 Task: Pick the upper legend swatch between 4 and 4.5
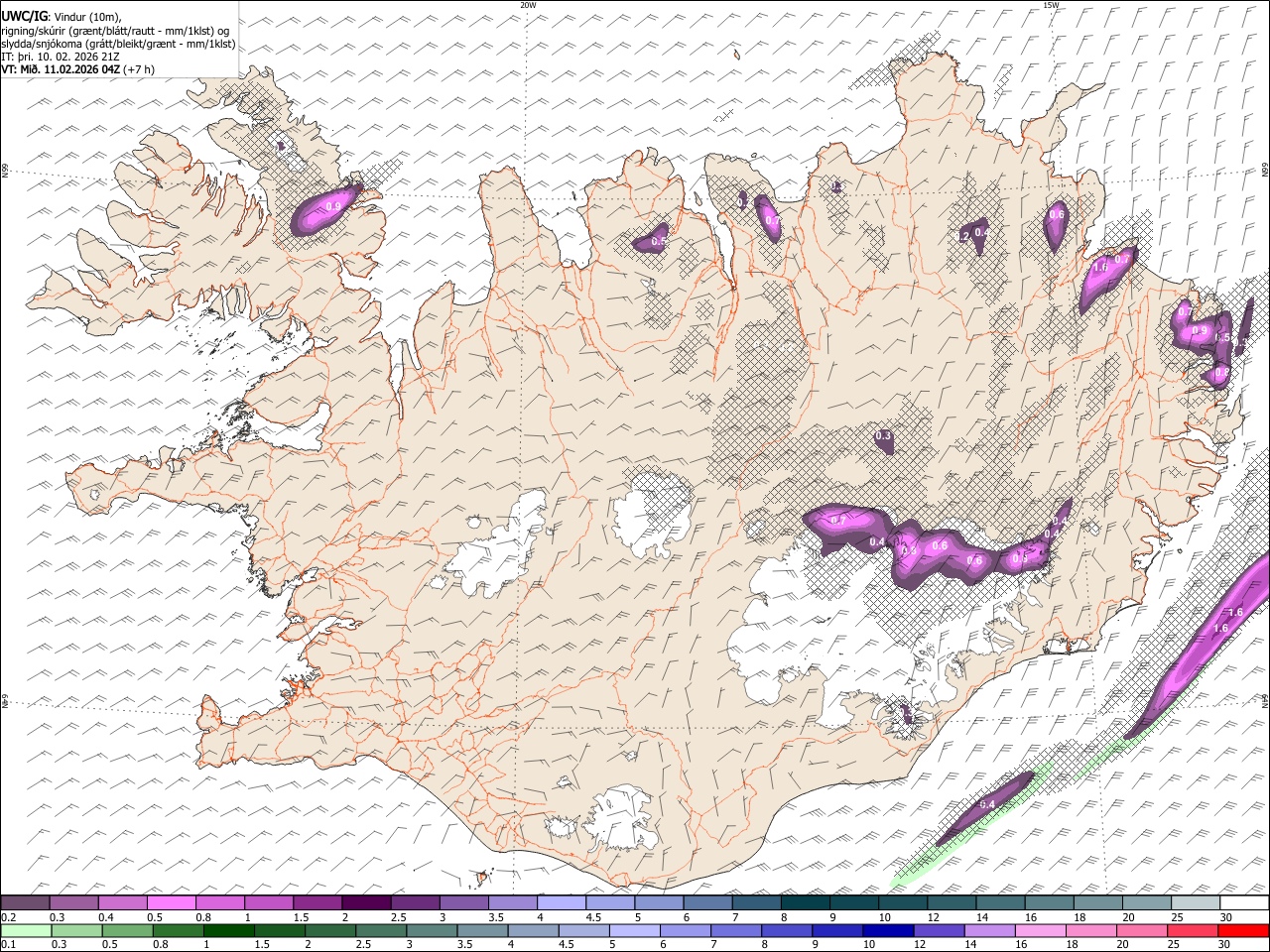(x=562, y=903)
